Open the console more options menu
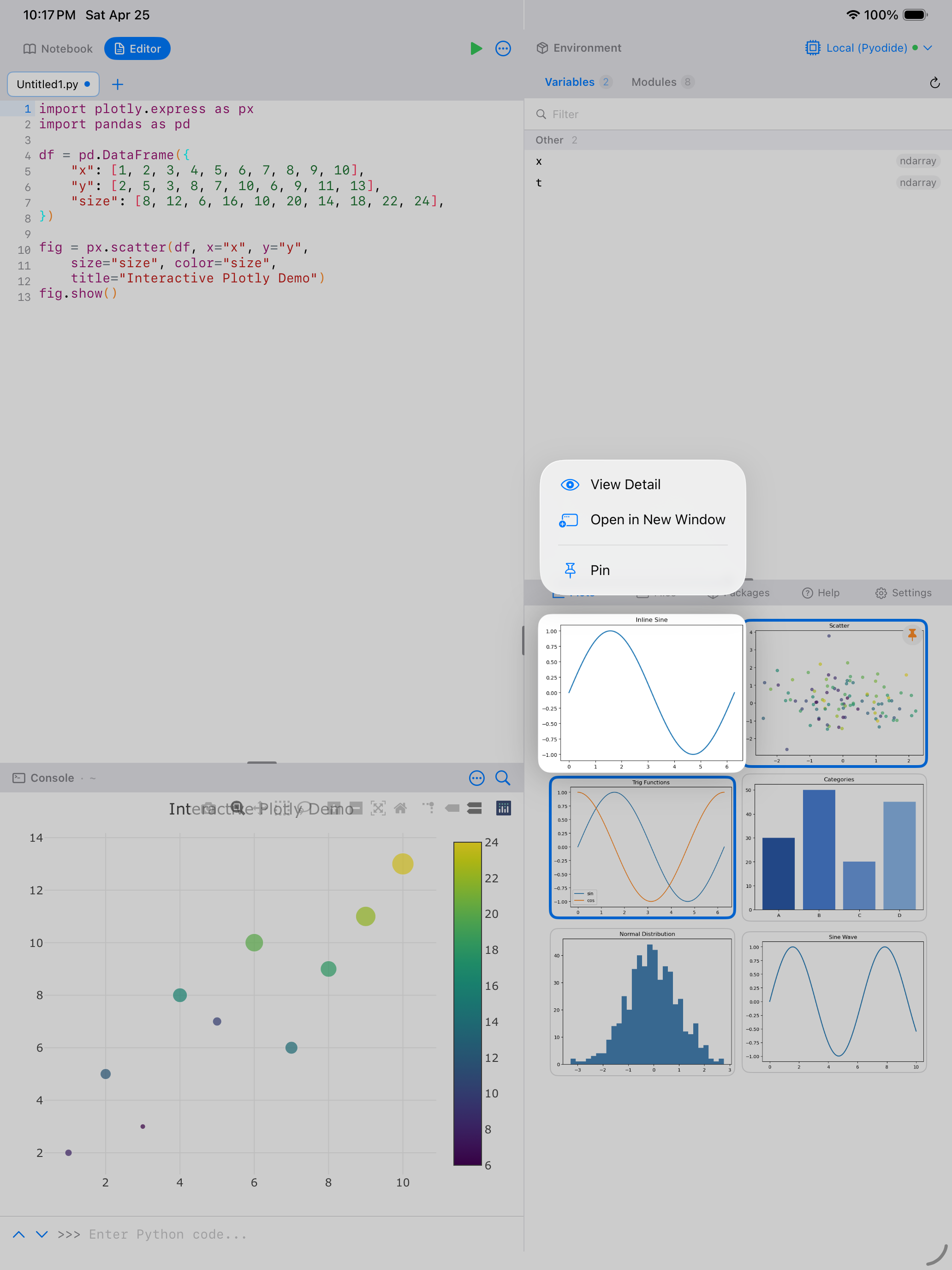The width and height of the screenshot is (952, 1270). tap(477, 778)
